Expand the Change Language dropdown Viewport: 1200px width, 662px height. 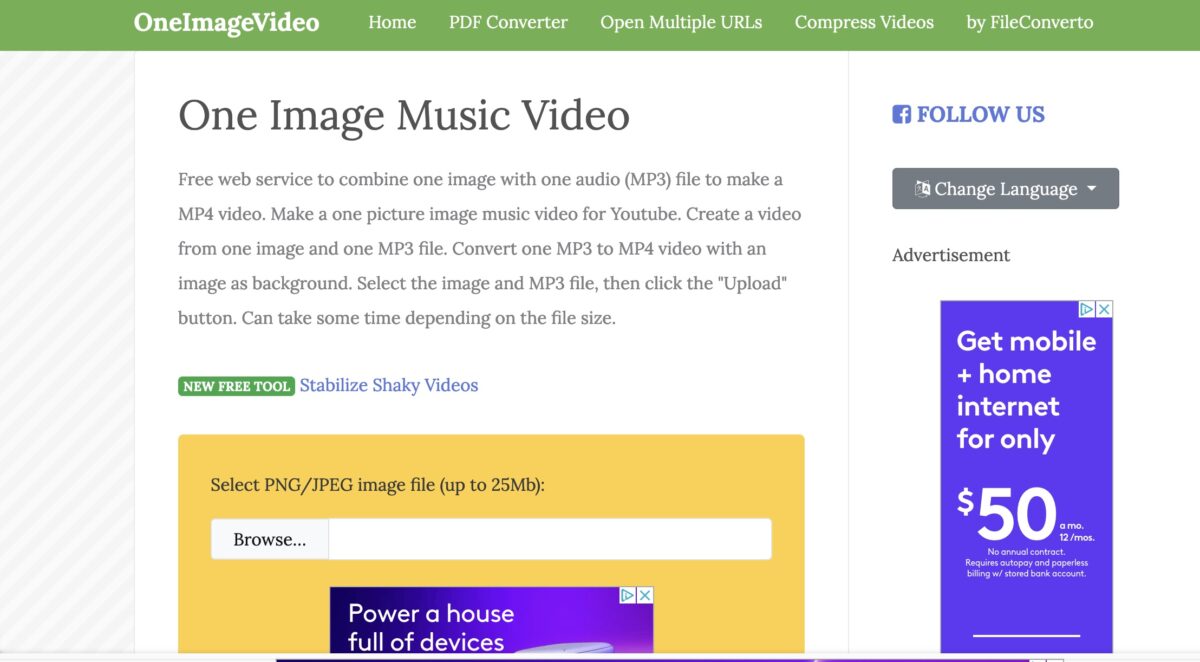1005,189
